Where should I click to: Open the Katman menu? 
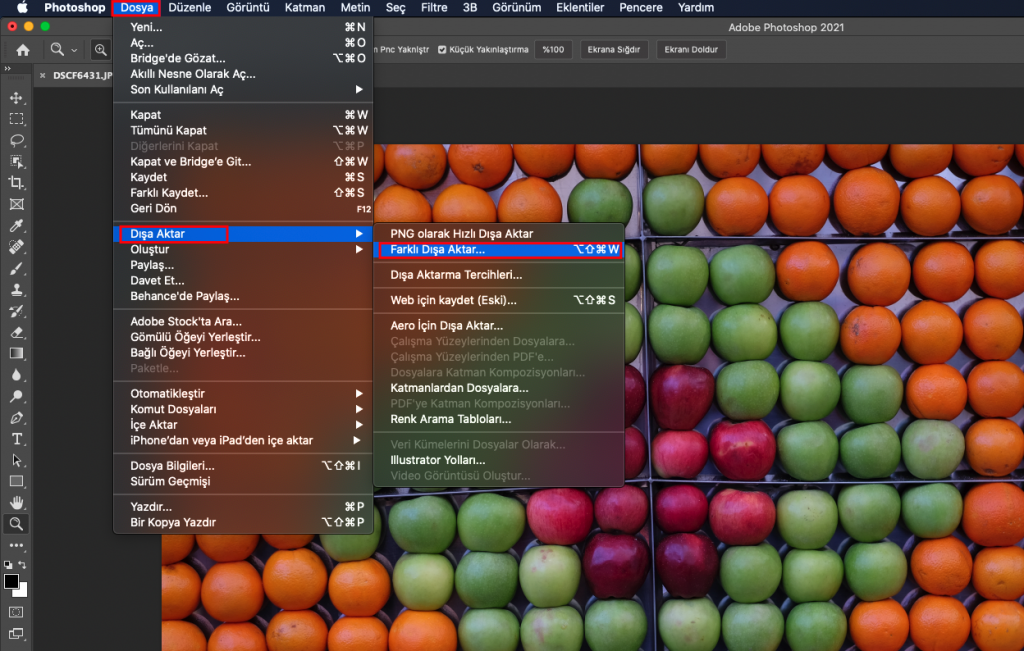(304, 8)
